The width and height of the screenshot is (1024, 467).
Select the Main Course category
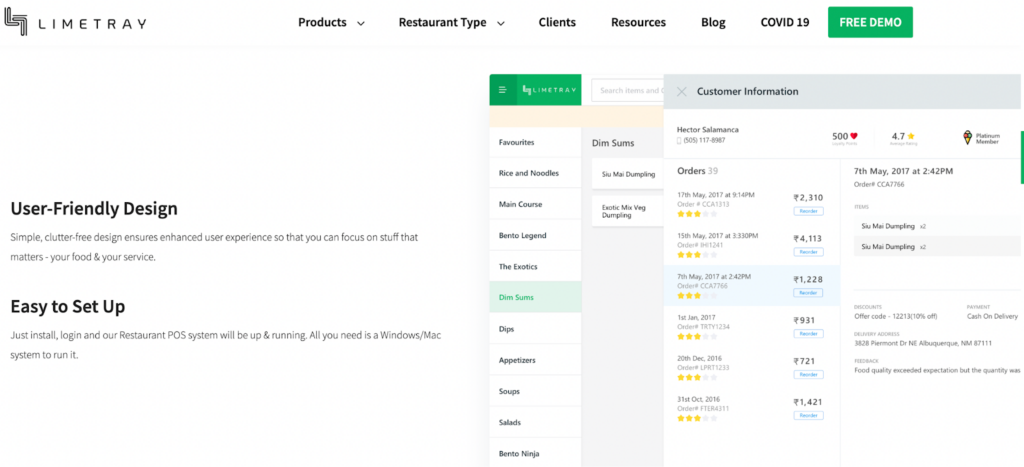point(535,204)
